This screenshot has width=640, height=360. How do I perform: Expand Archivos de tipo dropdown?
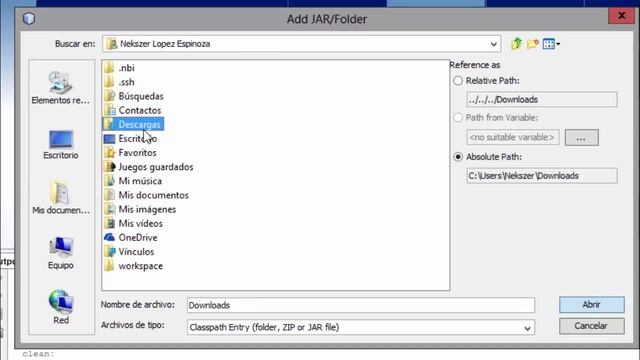coord(527,327)
